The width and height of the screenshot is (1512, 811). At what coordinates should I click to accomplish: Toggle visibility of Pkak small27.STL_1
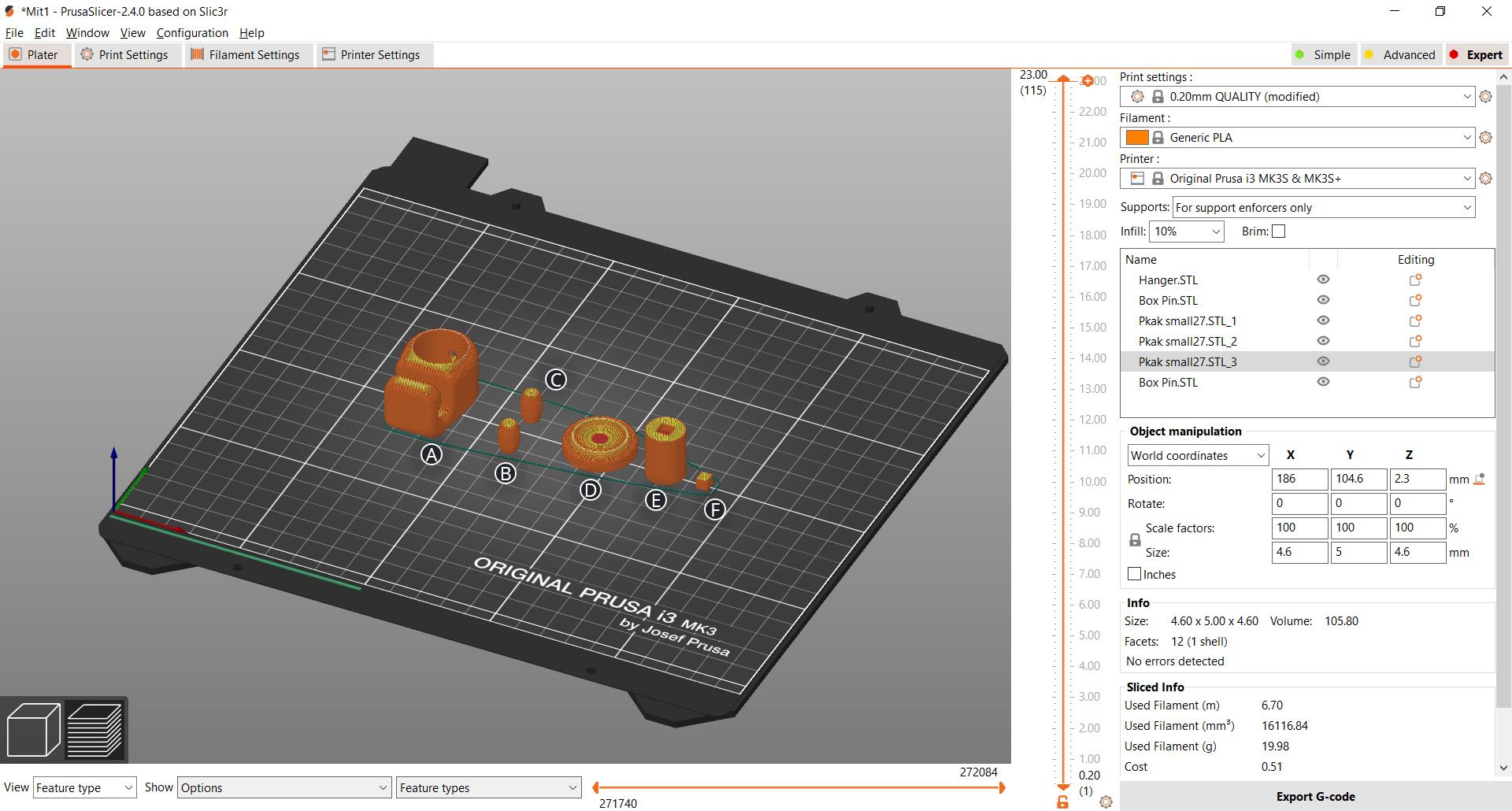click(x=1323, y=320)
